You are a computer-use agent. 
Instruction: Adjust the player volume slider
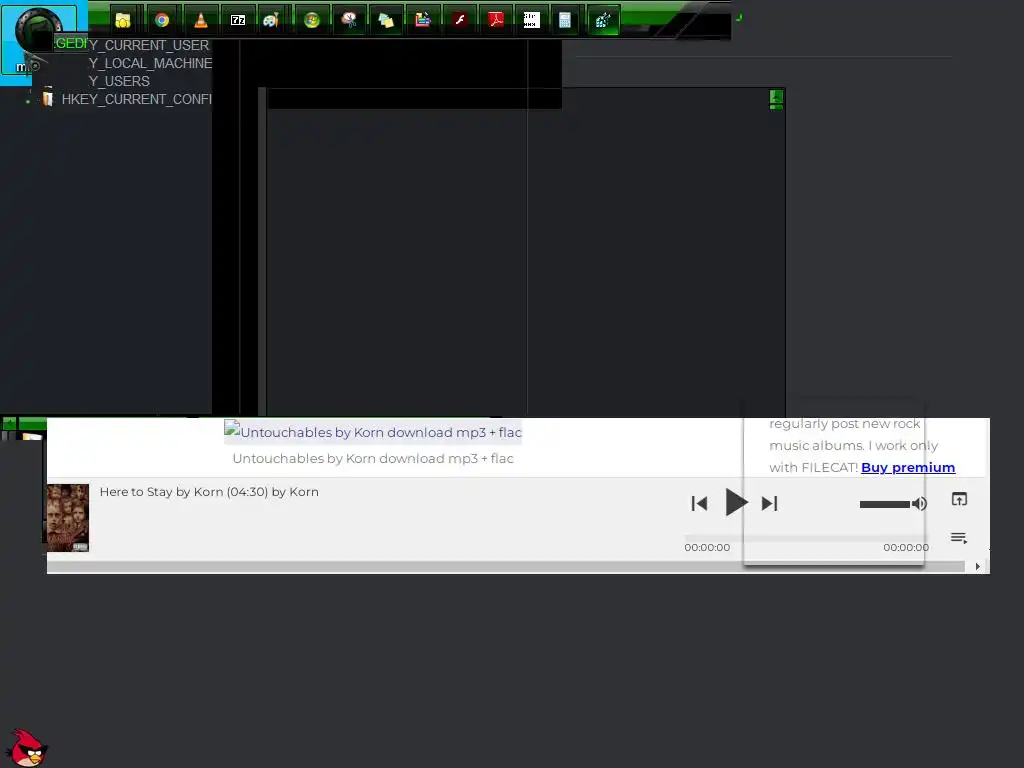pos(885,504)
